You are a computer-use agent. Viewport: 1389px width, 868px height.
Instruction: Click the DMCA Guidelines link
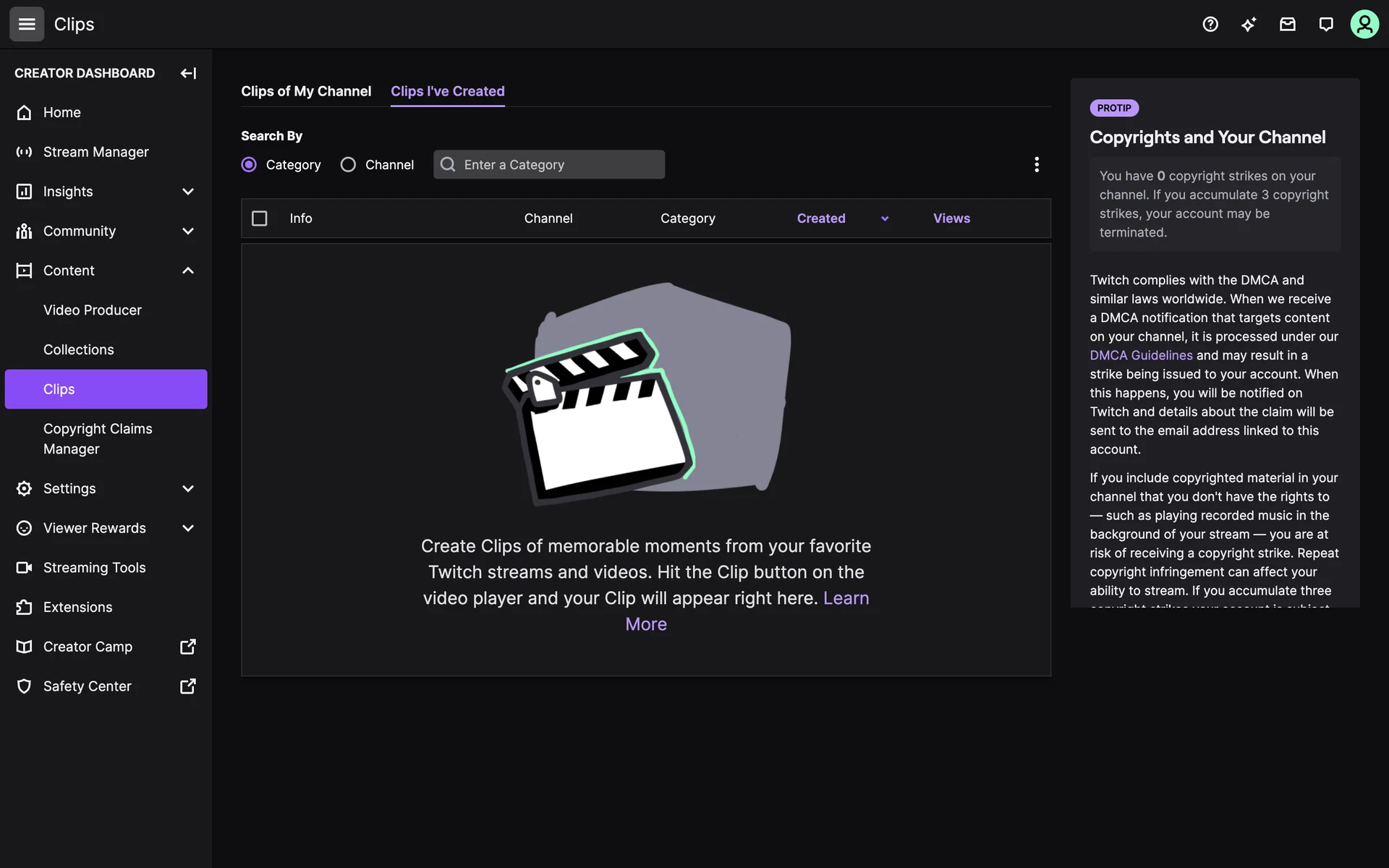click(x=1141, y=355)
